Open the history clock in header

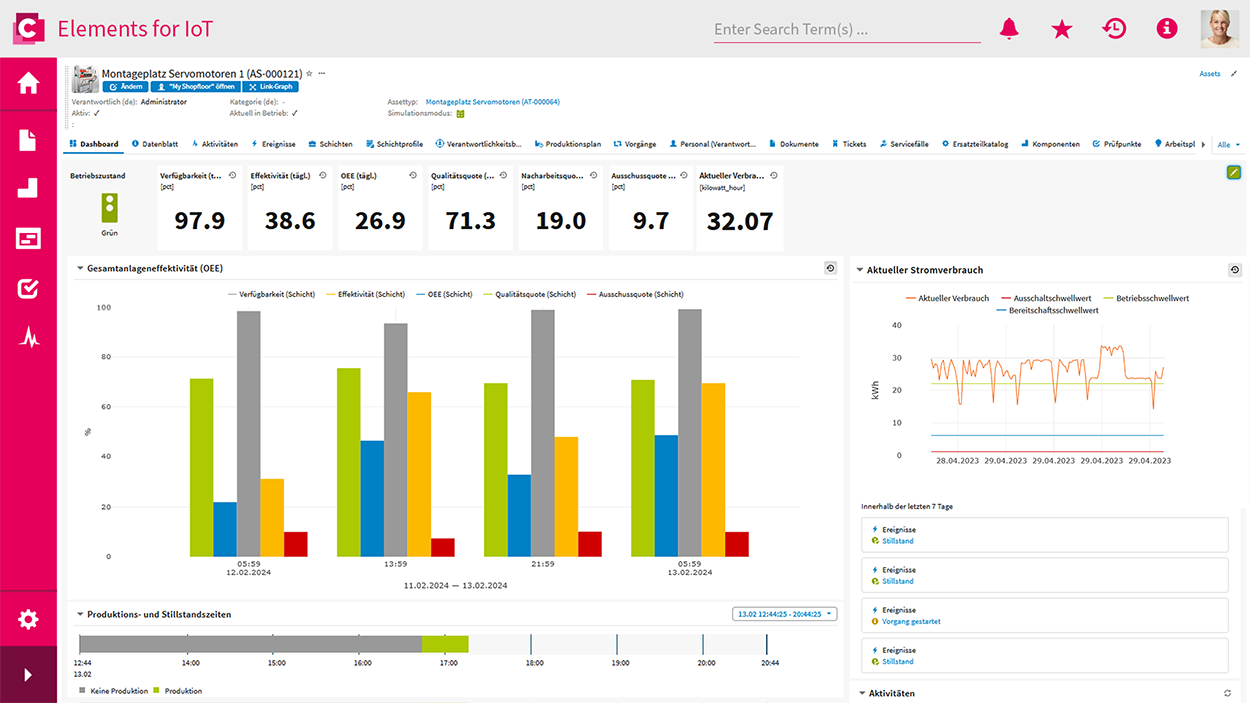[1114, 29]
